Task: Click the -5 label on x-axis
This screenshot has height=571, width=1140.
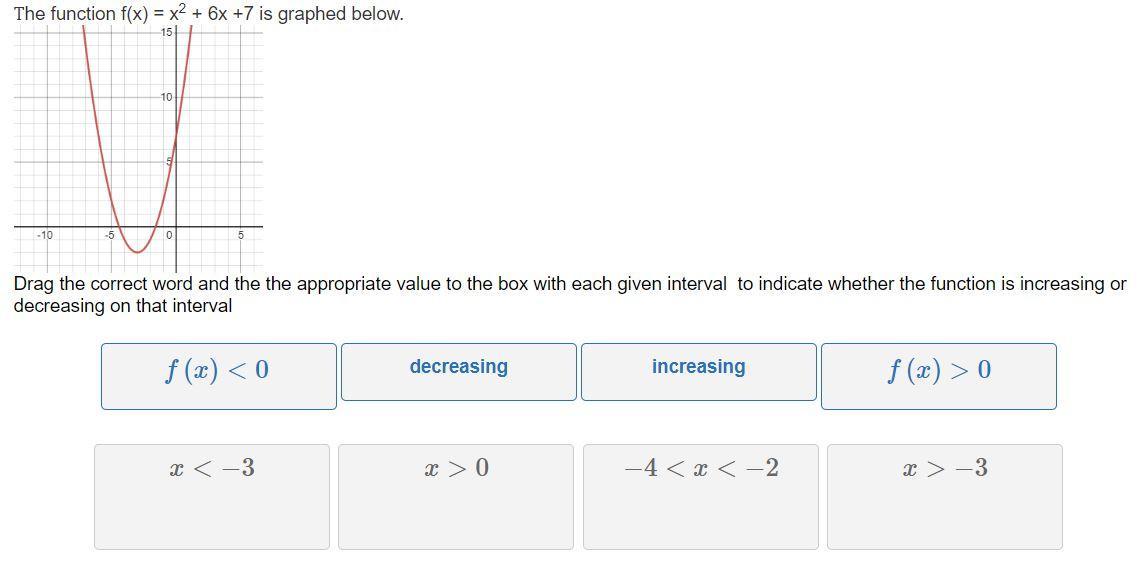Action: [x=110, y=235]
